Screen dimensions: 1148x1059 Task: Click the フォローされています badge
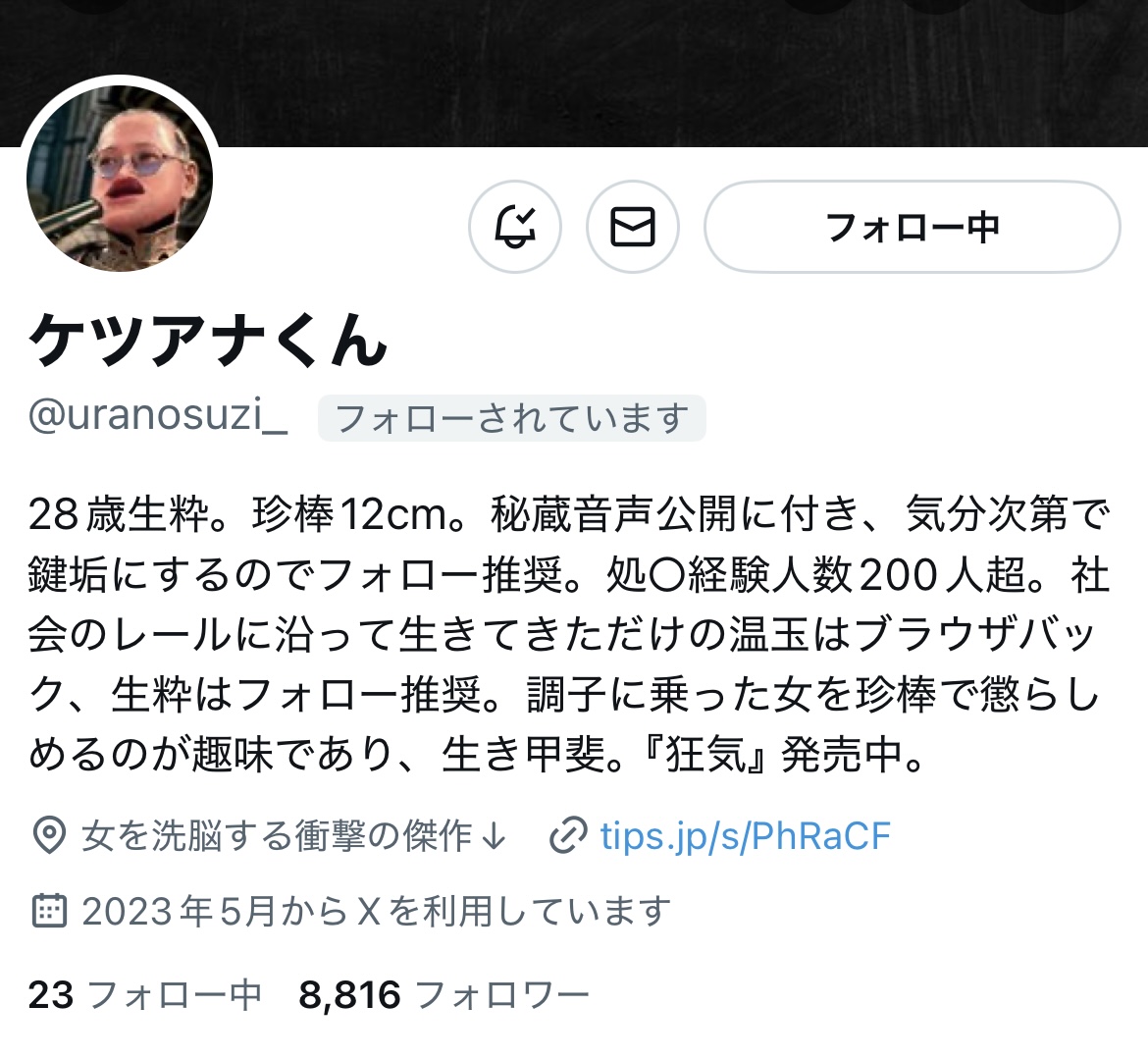pos(512,418)
